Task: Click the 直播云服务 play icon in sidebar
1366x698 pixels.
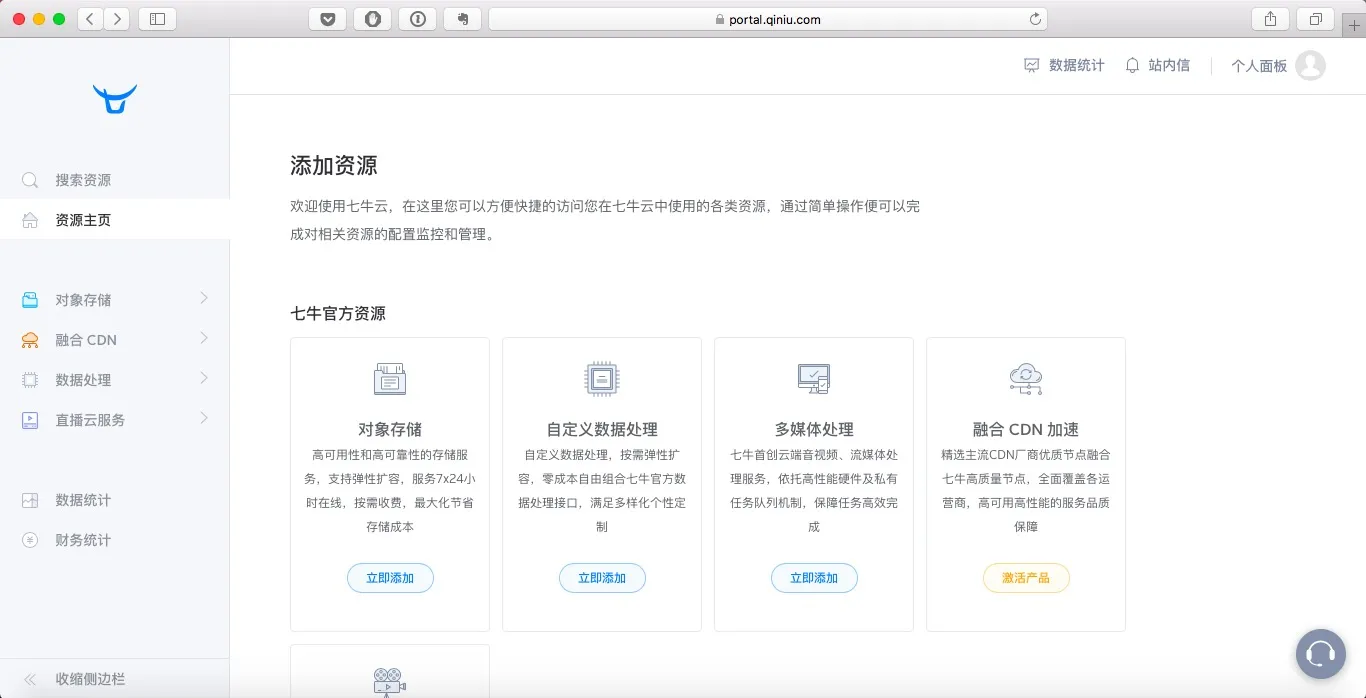Action: tap(30, 420)
